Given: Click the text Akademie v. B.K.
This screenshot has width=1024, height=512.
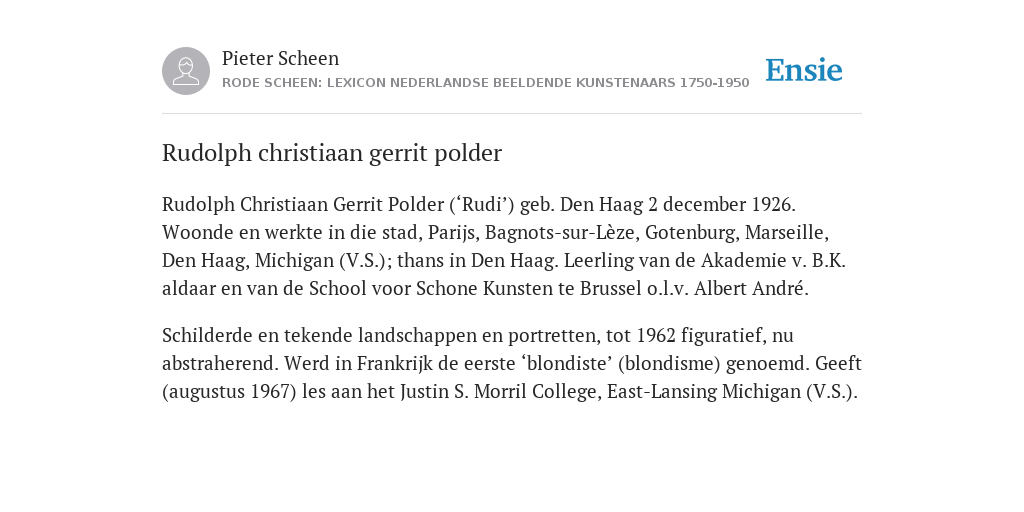Looking at the screenshot, I should pos(773,261).
